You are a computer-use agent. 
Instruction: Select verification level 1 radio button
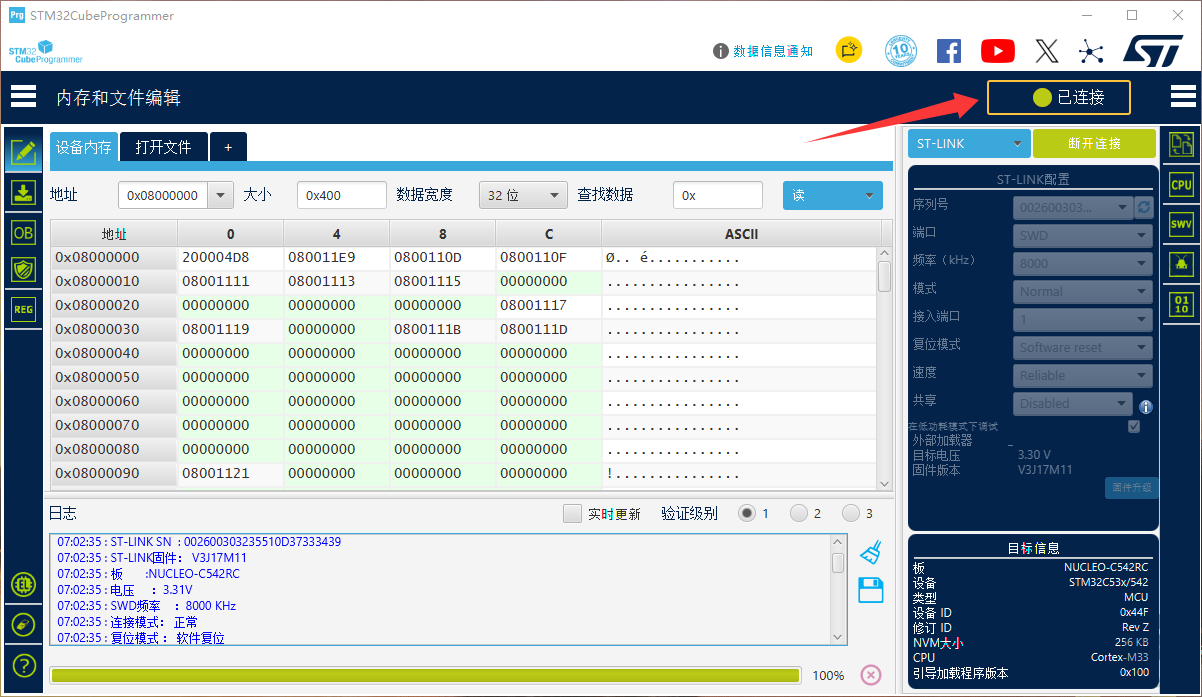pos(747,513)
